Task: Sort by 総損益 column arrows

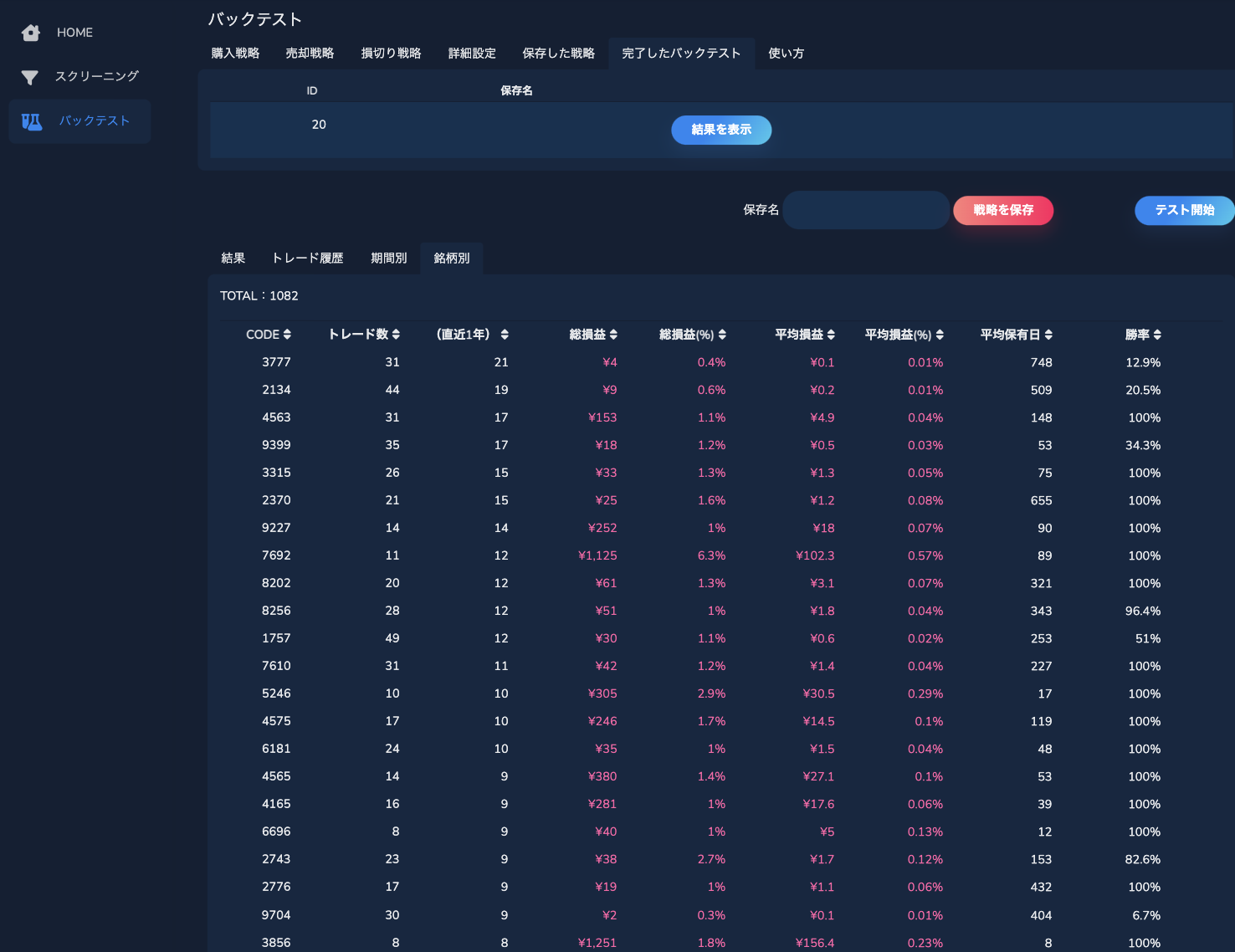Action: [613, 335]
